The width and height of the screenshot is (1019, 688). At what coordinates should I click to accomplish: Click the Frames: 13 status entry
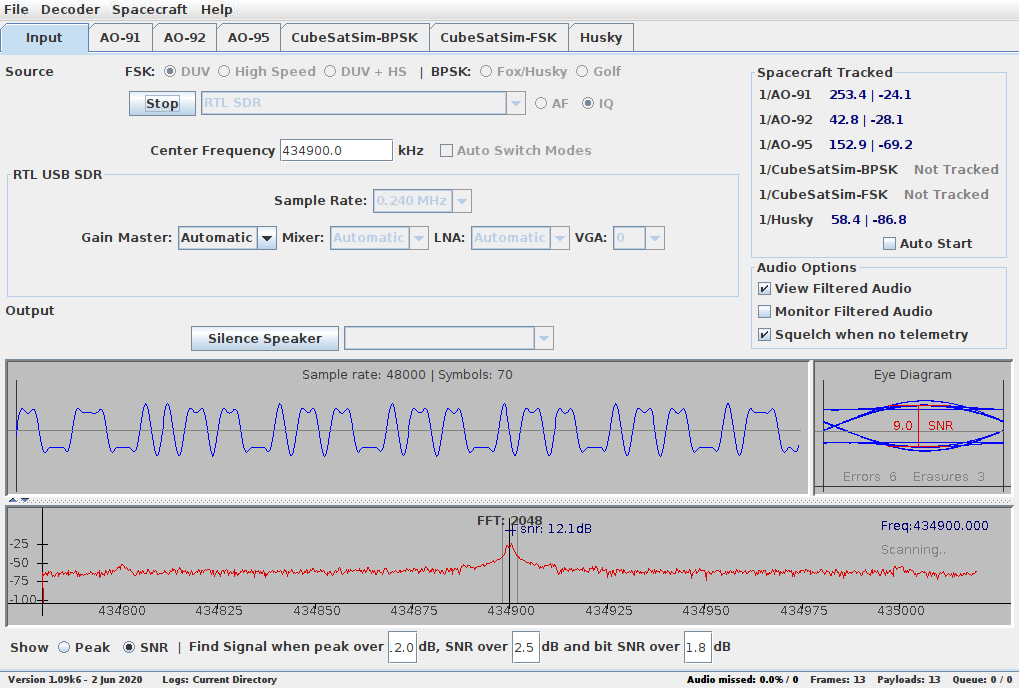(838, 680)
